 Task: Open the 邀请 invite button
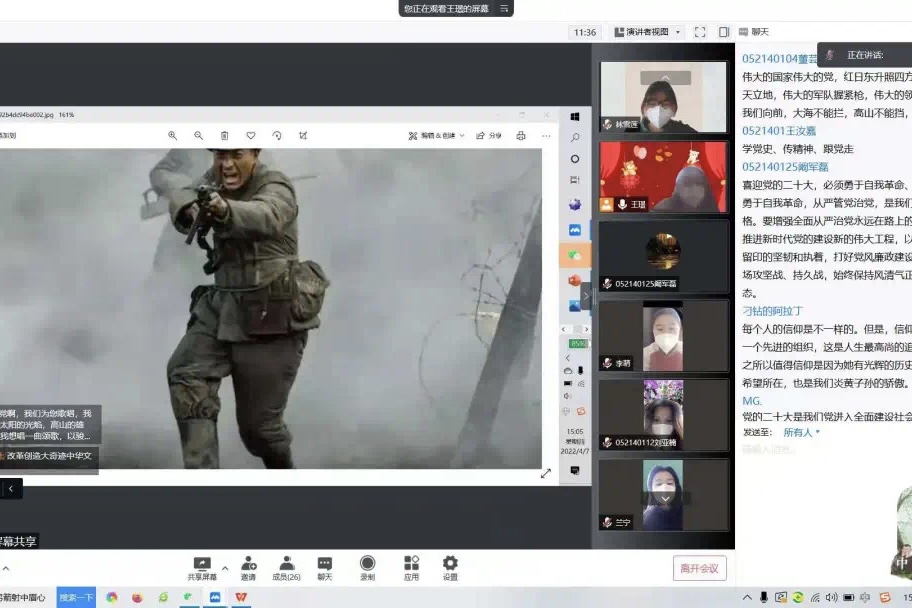248,568
